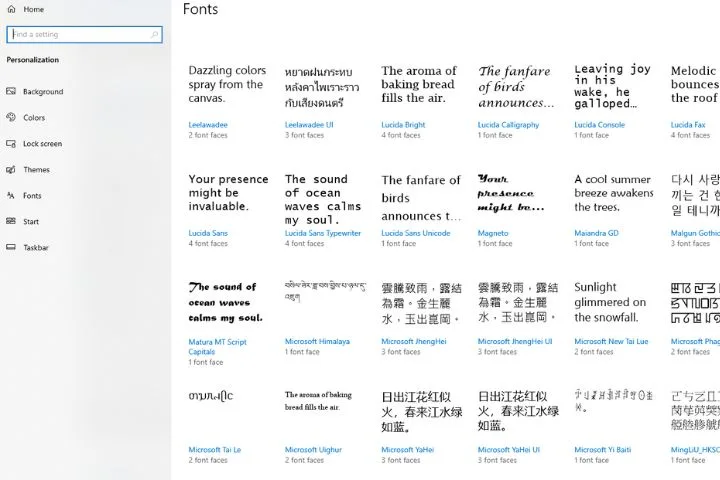Viewport: 720px width, 480px height.
Task: Click Microsoft Uighur preview 'aroma of baking bread'
Action: point(318,401)
